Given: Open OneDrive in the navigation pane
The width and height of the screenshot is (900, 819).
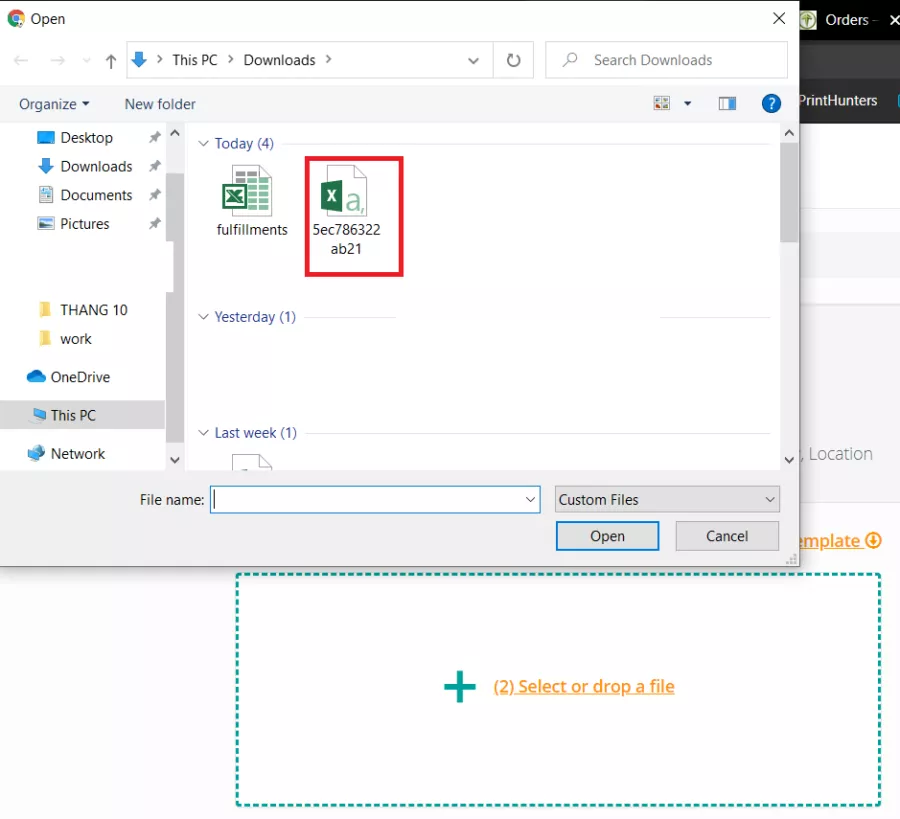Looking at the screenshot, I should [x=80, y=377].
